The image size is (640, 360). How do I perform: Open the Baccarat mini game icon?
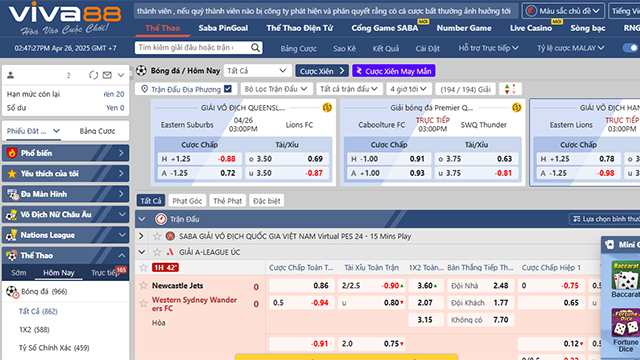point(625,279)
